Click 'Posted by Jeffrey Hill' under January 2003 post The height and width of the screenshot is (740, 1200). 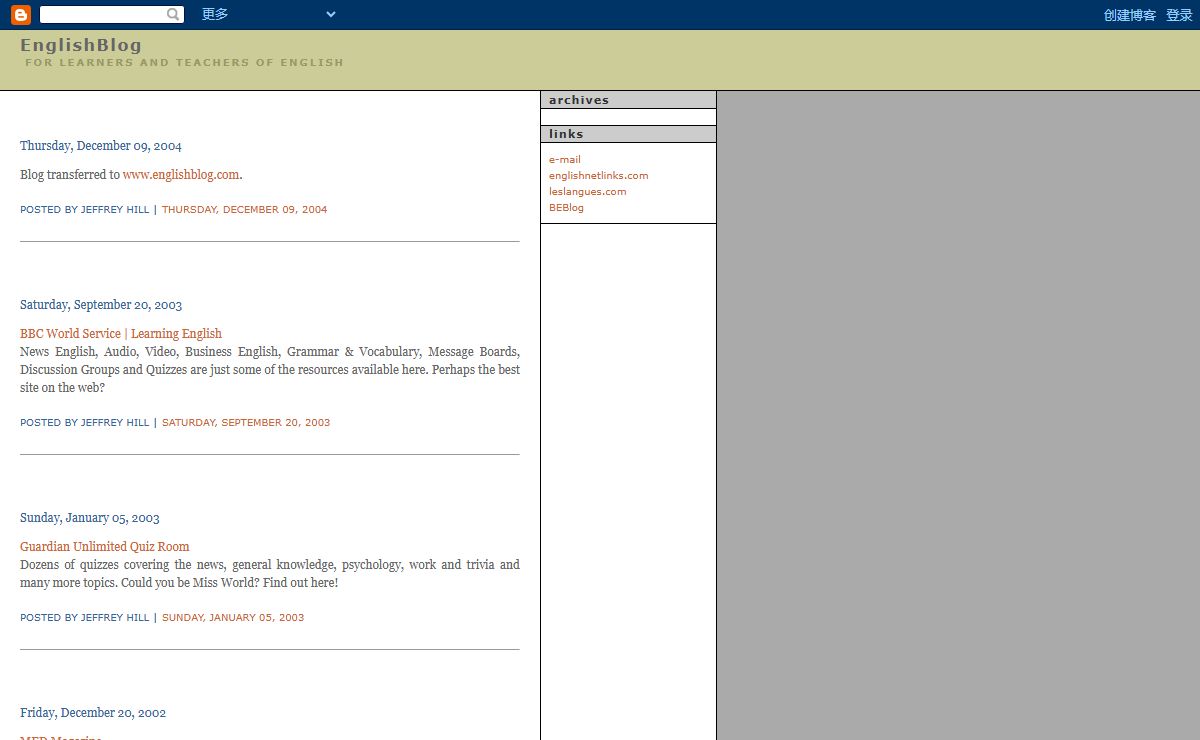click(84, 618)
